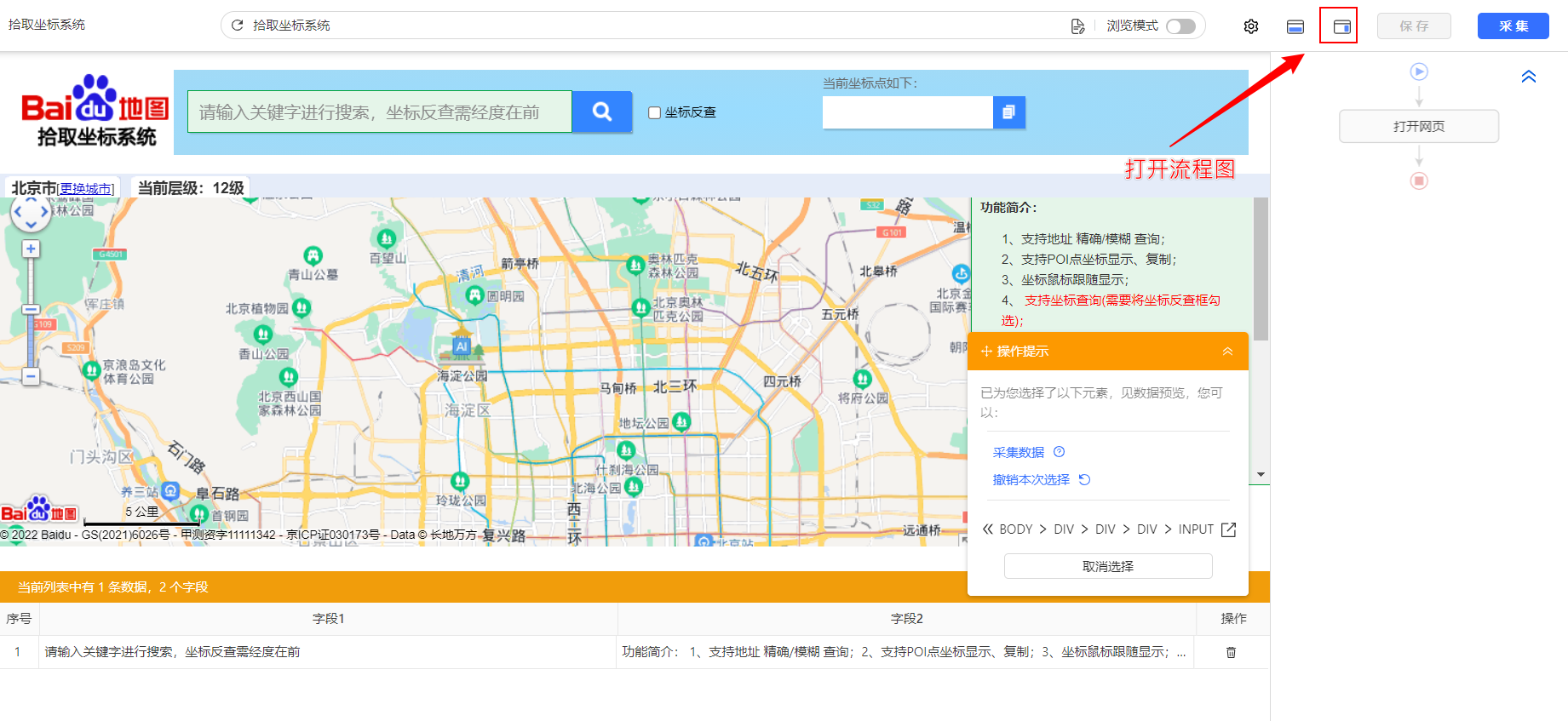Zoom in the map with plus button
The width and height of the screenshot is (1568, 721).
pos(31,249)
